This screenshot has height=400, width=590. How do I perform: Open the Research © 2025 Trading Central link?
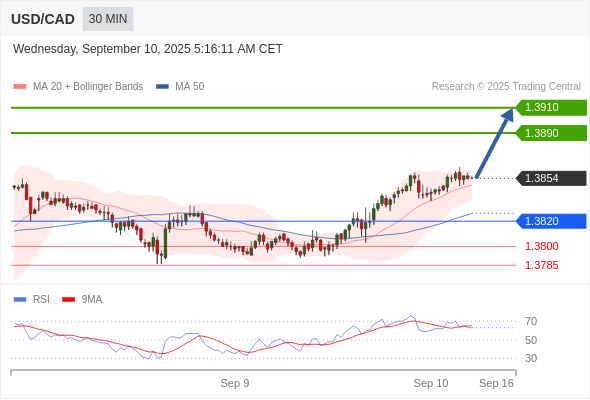point(506,87)
